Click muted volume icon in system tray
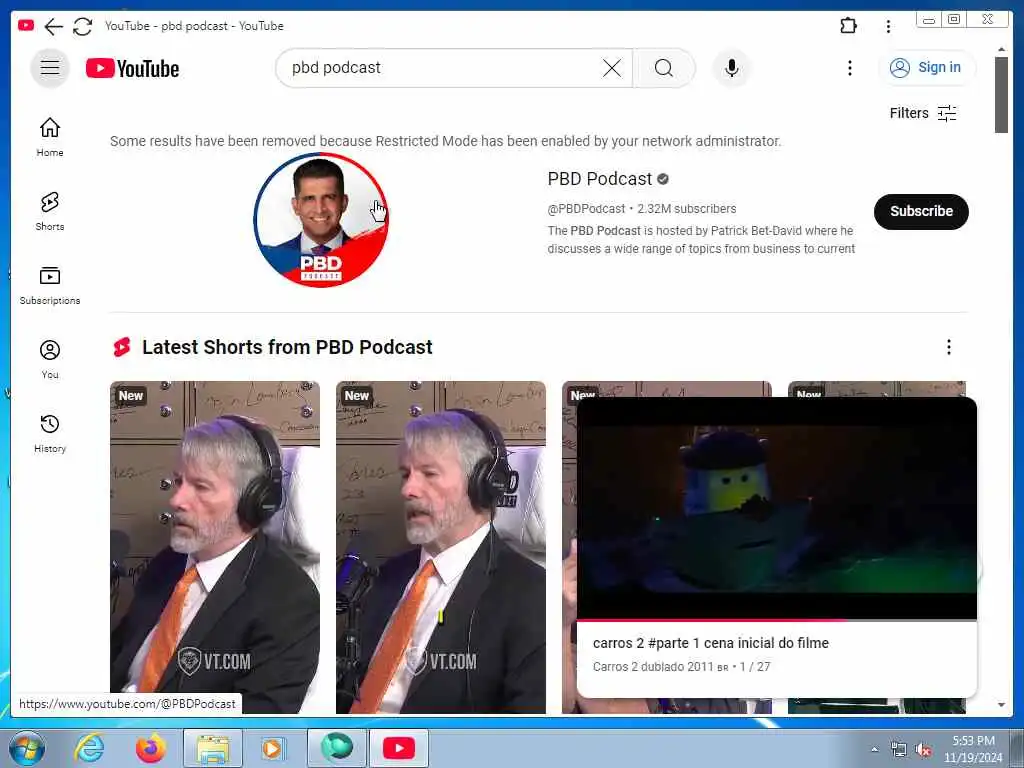Screen dimensions: 1024x768 pos(923,750)
